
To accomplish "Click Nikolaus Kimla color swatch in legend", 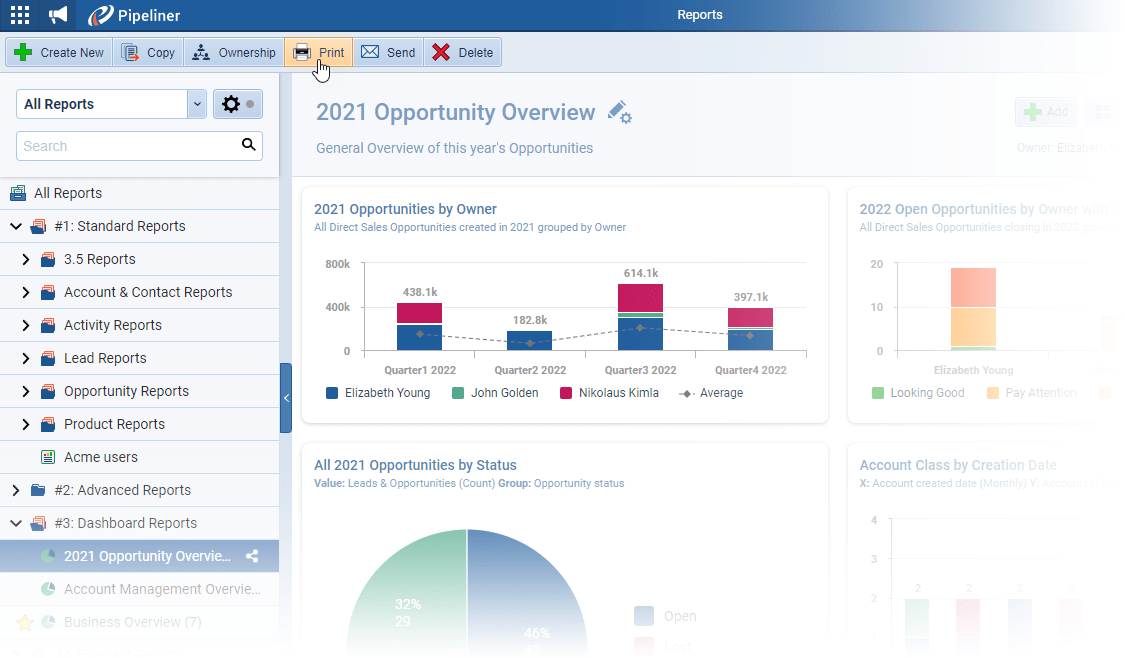I will (x=566, y=393).
